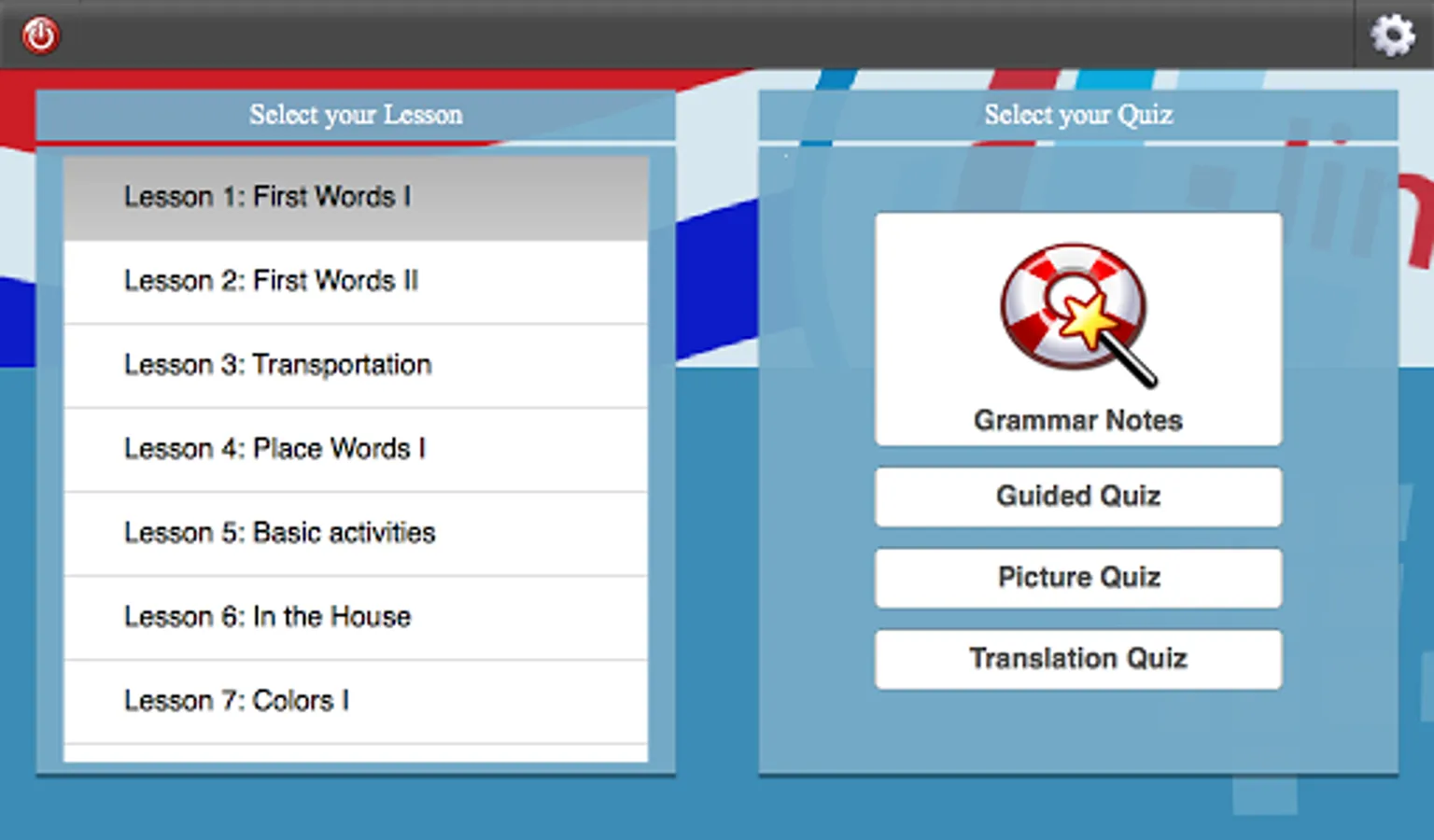Select Lesson 1: First Words I
This screenshot has width=1434, height=840.
click(356, 198)
